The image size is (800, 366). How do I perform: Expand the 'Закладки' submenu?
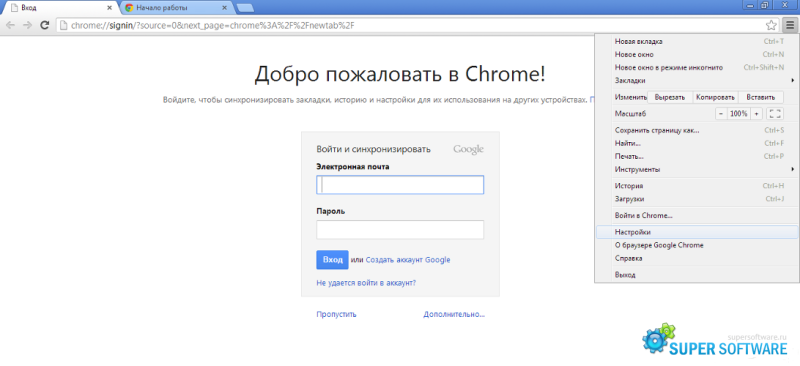697,81
